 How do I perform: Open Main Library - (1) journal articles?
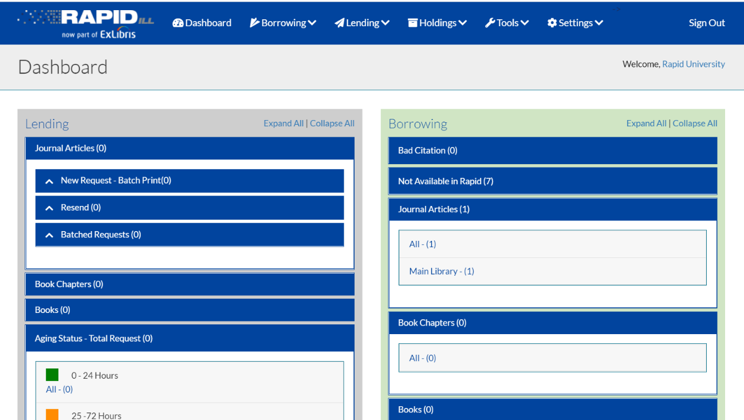tap(441, 271)
